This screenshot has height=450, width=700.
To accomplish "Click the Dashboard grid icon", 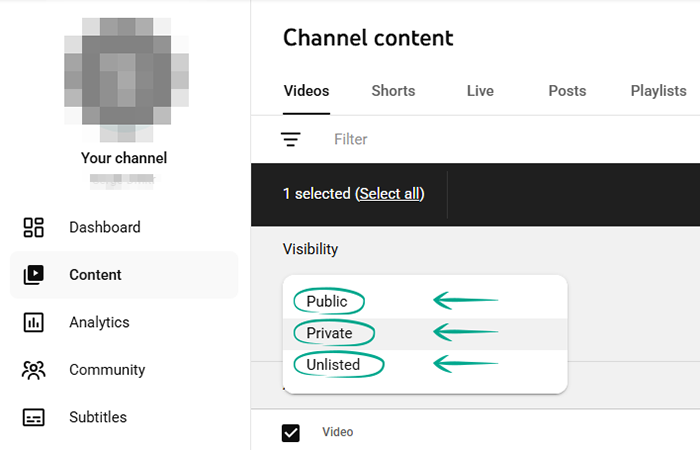I will click(x=33, y=227).
